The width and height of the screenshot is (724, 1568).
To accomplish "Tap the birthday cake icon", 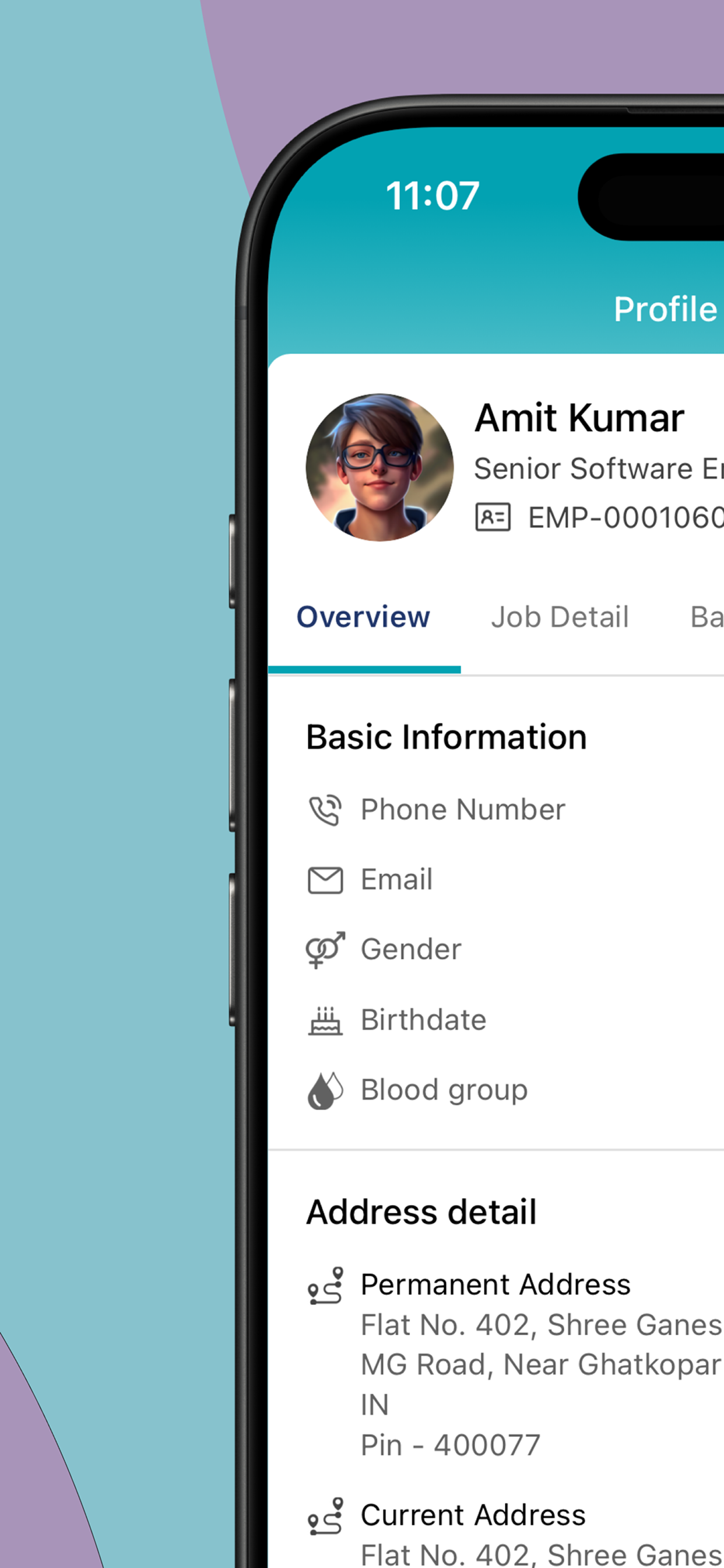I will [325, 1021].
